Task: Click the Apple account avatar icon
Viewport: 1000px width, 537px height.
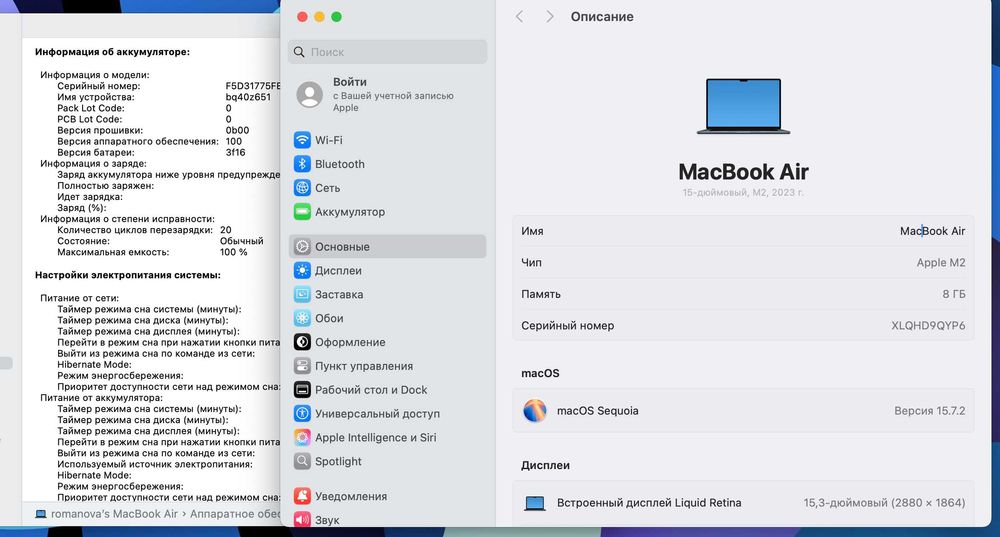Action: [x=310, y=94]
